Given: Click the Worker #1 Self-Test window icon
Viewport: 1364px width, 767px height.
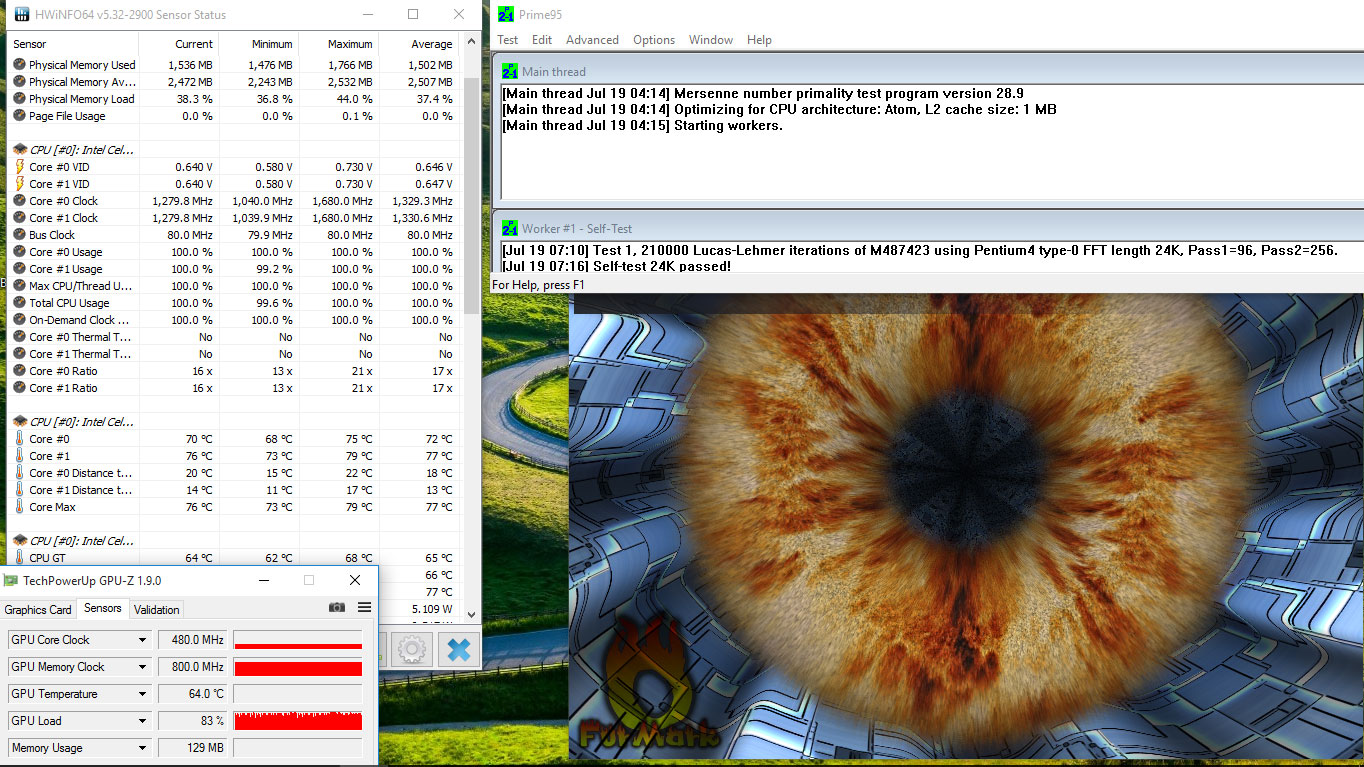Looking at the screenshot, I should coord(510,228).
